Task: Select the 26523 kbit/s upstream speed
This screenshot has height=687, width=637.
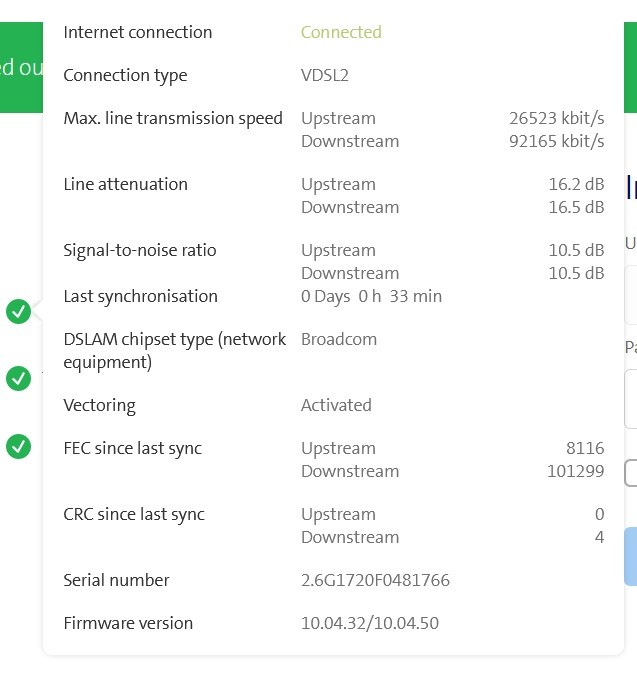Action: 556,118
